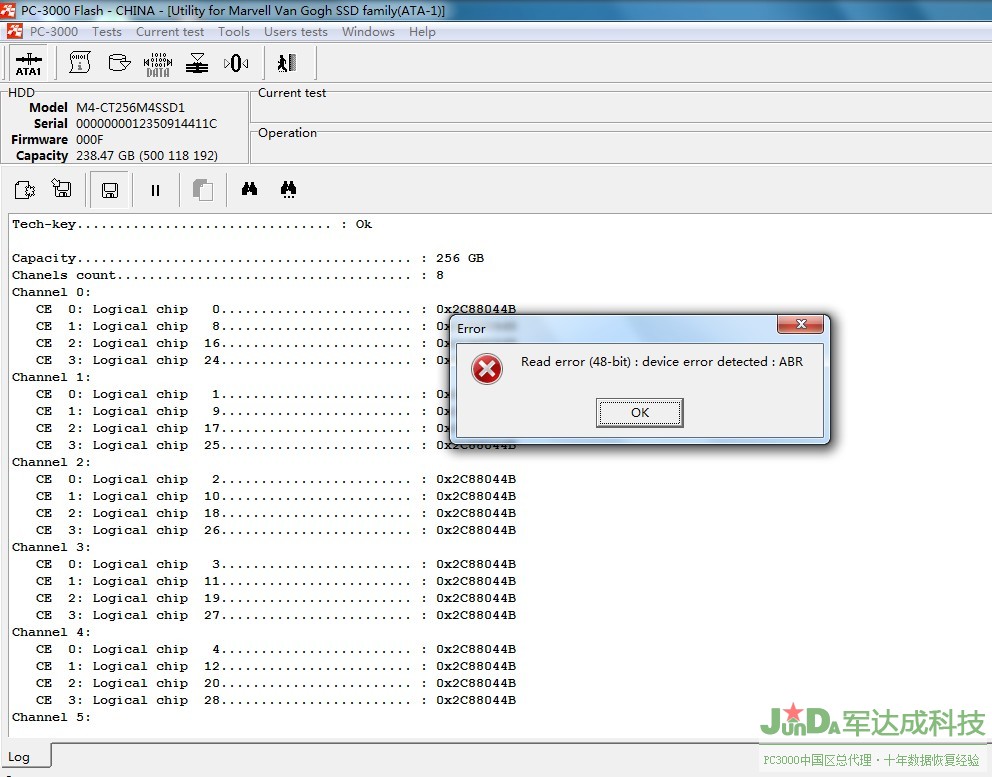The width and height of the screenshot is (992, 777).
Task: Click the Logical chip 28 log row
Action: click(x=276, y=700)
